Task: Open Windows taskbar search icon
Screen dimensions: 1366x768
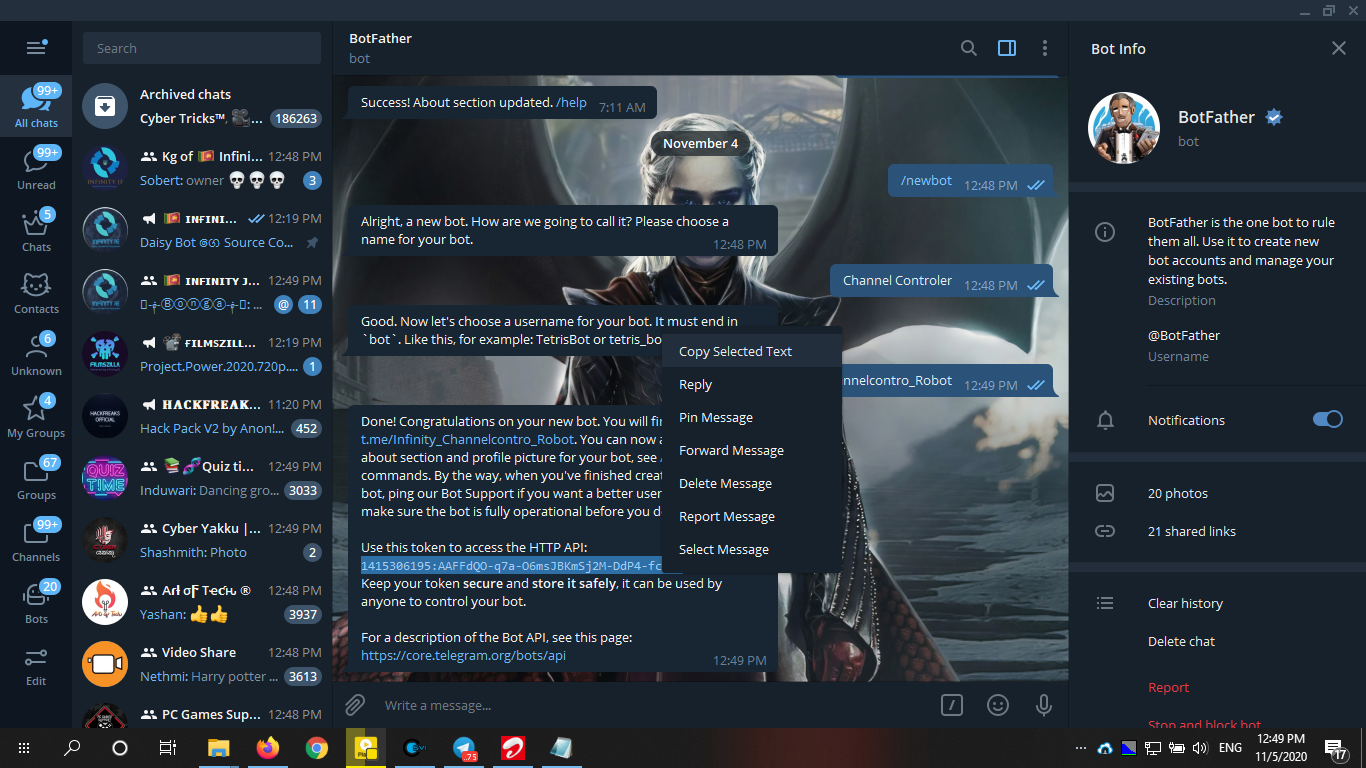Action: pos(72,747)
